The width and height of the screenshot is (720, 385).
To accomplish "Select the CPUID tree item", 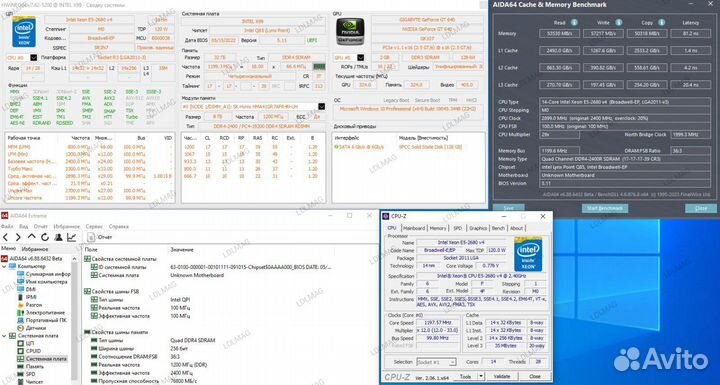I will [29, 351].
